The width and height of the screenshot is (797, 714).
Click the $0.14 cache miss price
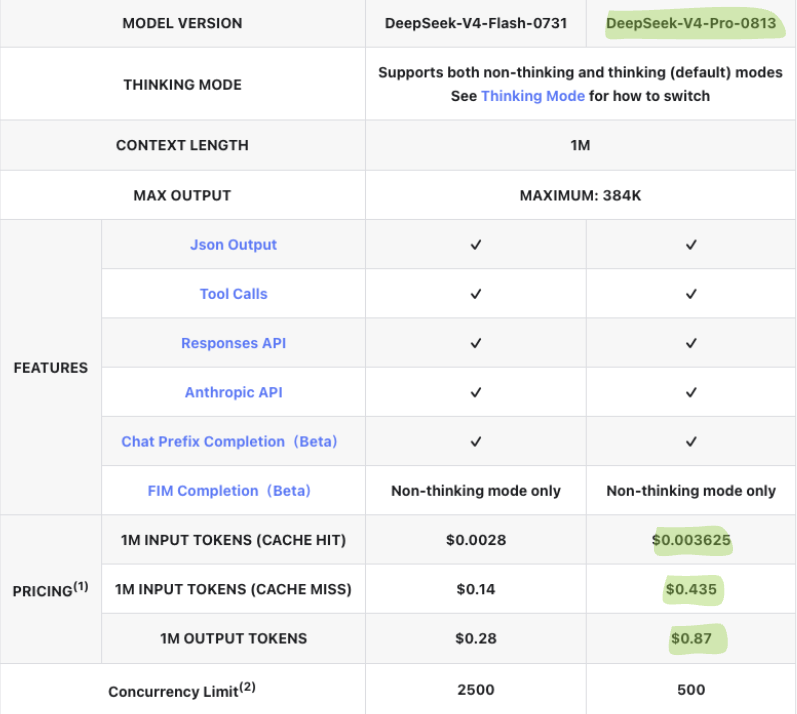tap(476, 589)
